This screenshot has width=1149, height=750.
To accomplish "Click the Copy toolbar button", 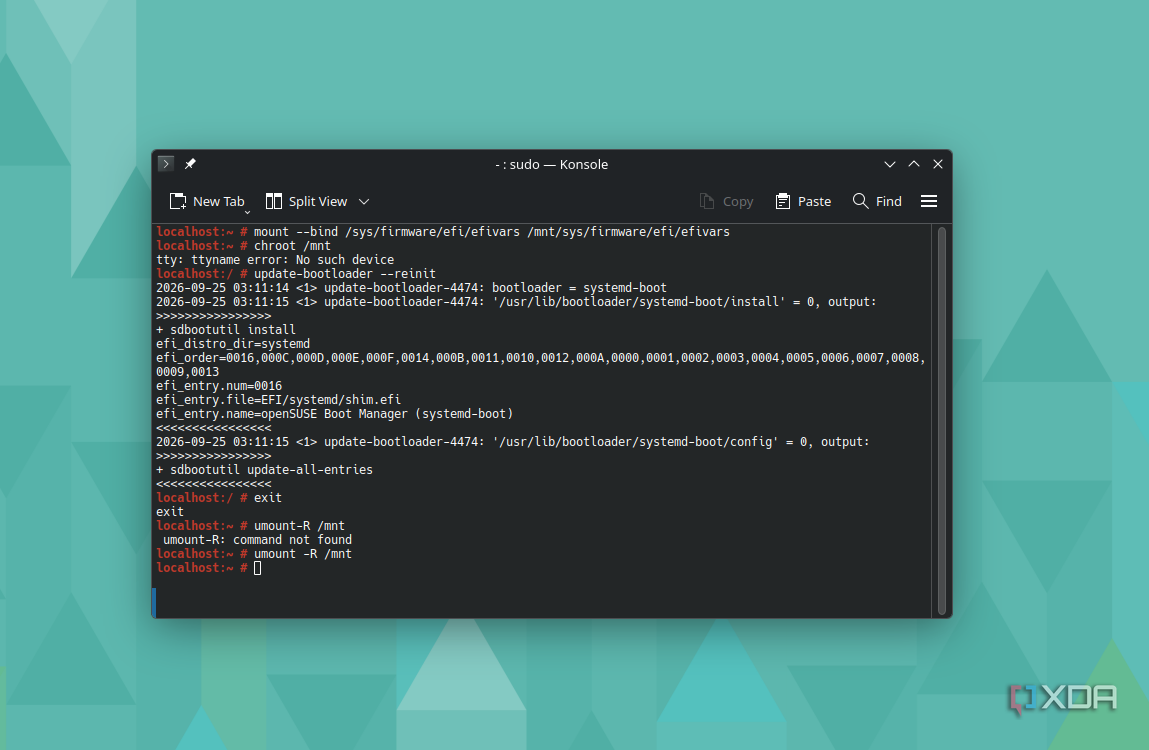I will pyautogui.click(x=726, y=202).
